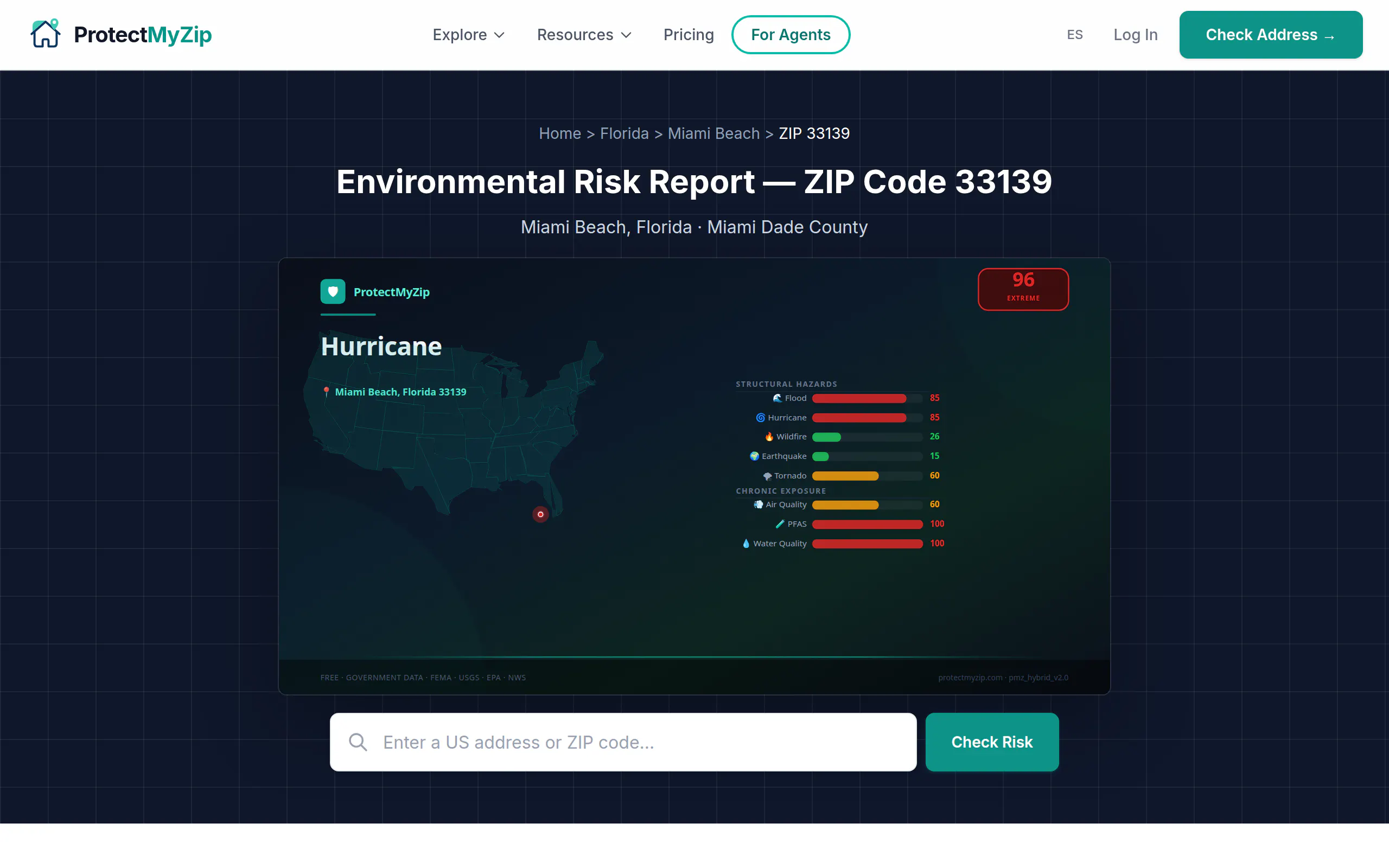Click the Flood risk bar
This screenshot has width=1389, height=868.
867,398
